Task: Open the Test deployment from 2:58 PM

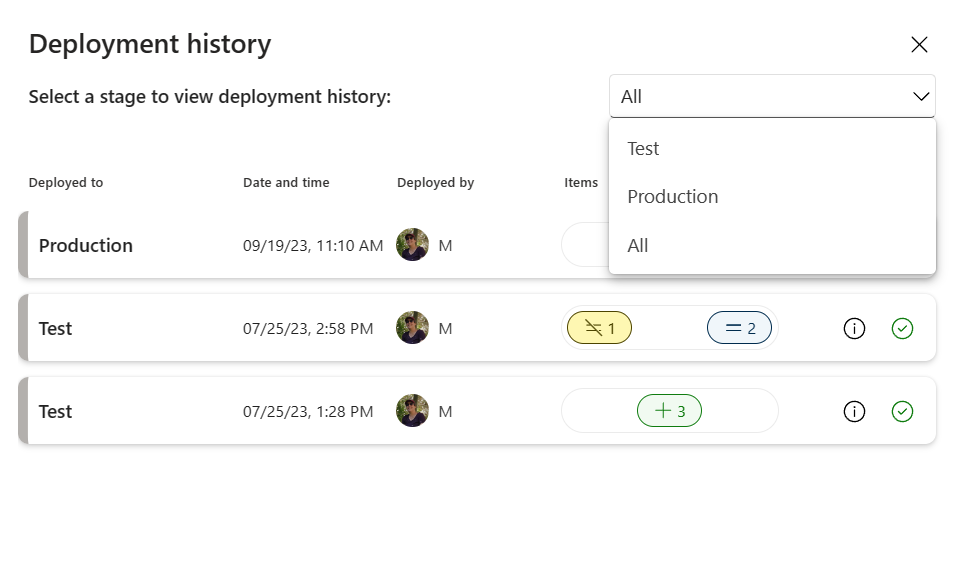Action: click(56, 328)
